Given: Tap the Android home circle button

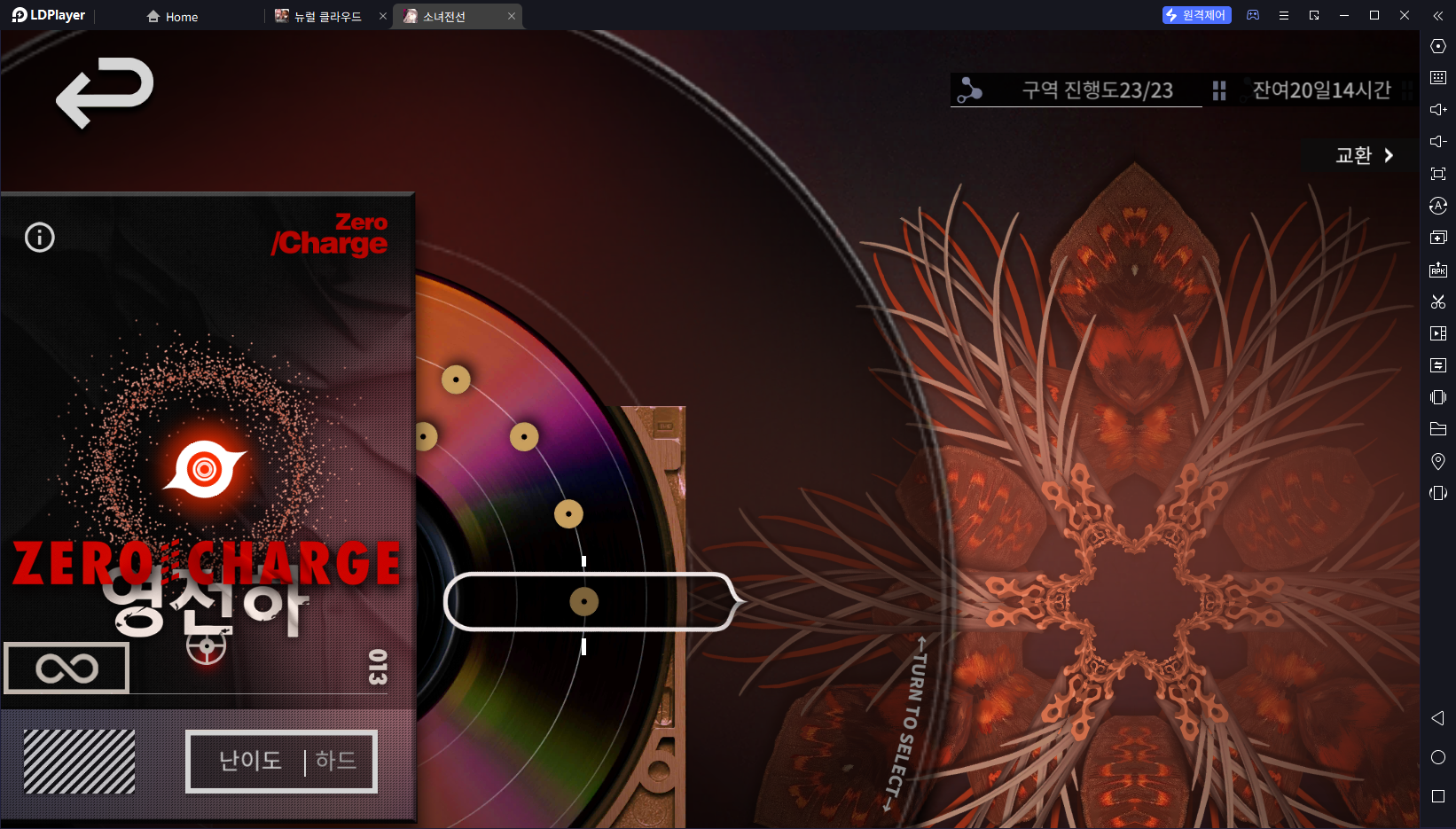Looking at the screenshot, I should tap(1438, 757).
